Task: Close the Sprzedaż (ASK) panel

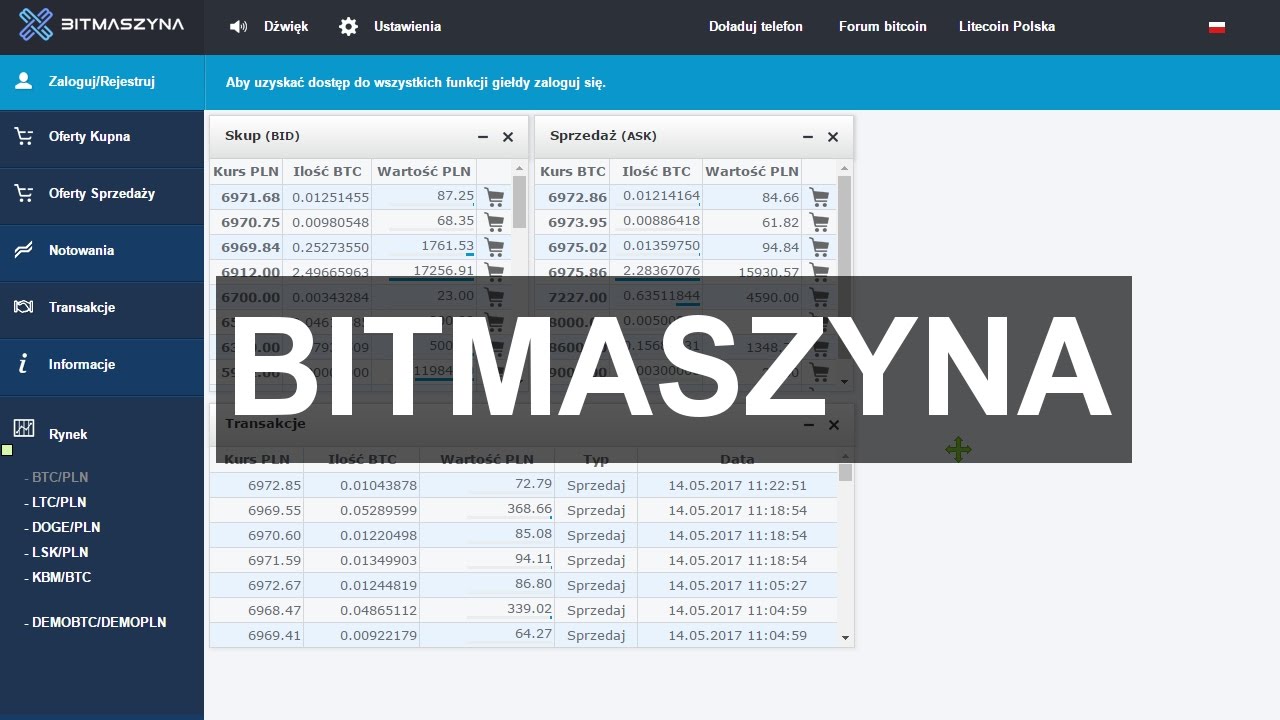Action: 833,137
